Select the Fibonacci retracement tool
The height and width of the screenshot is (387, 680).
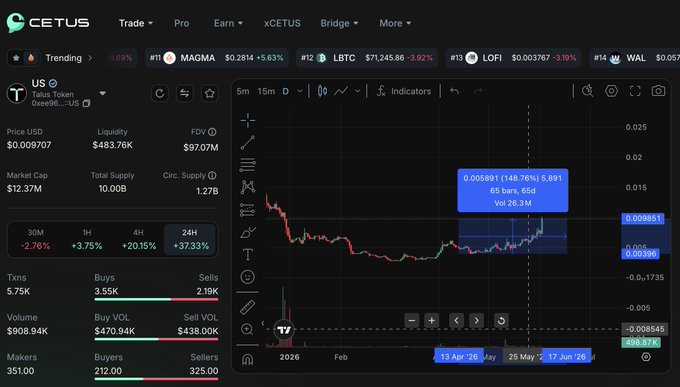[x=248, y=165]
